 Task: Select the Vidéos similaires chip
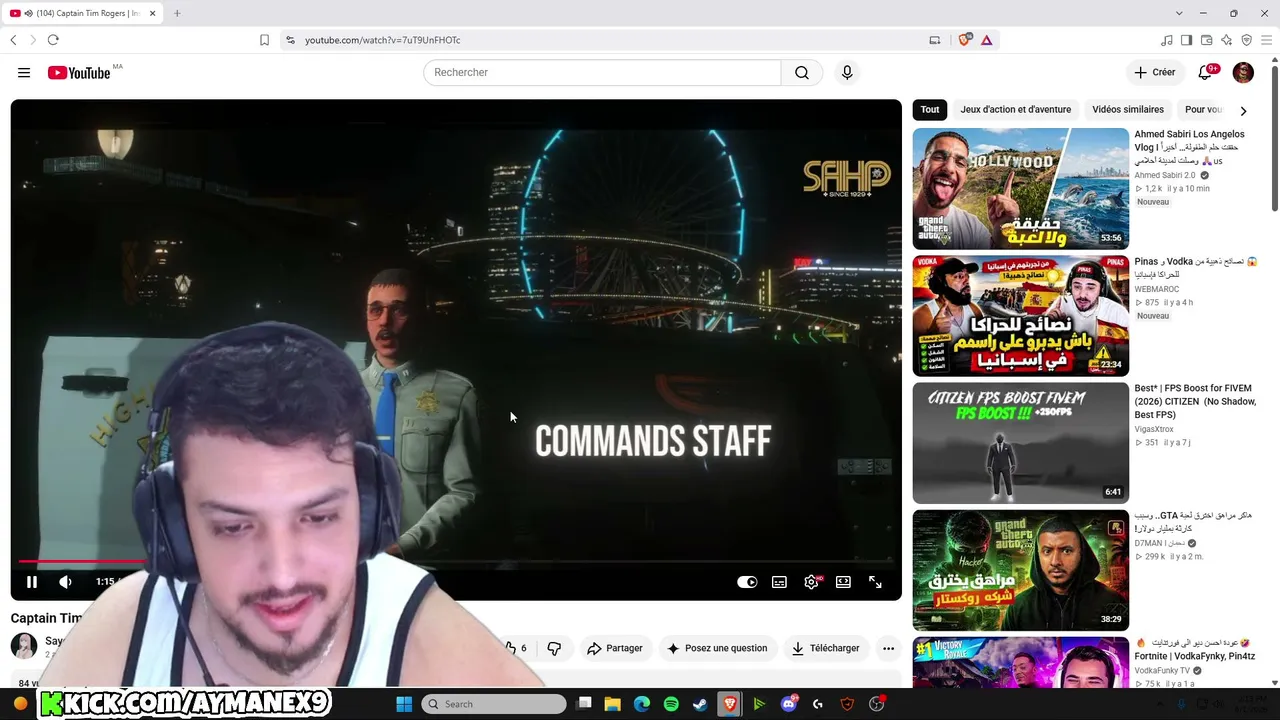pos(1128,110)
